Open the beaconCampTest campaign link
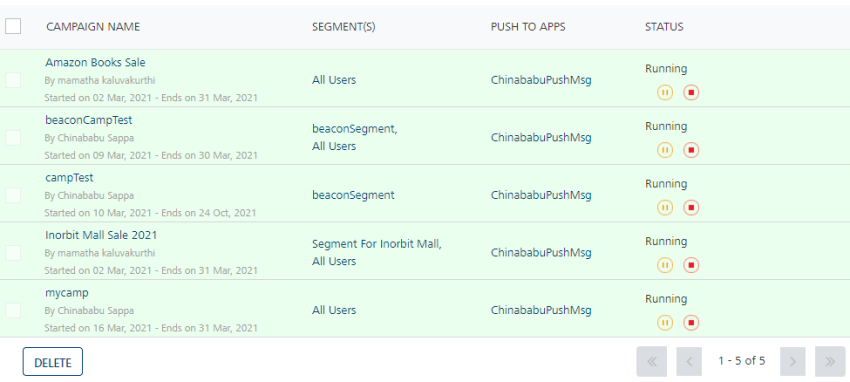 click(89, 120)
